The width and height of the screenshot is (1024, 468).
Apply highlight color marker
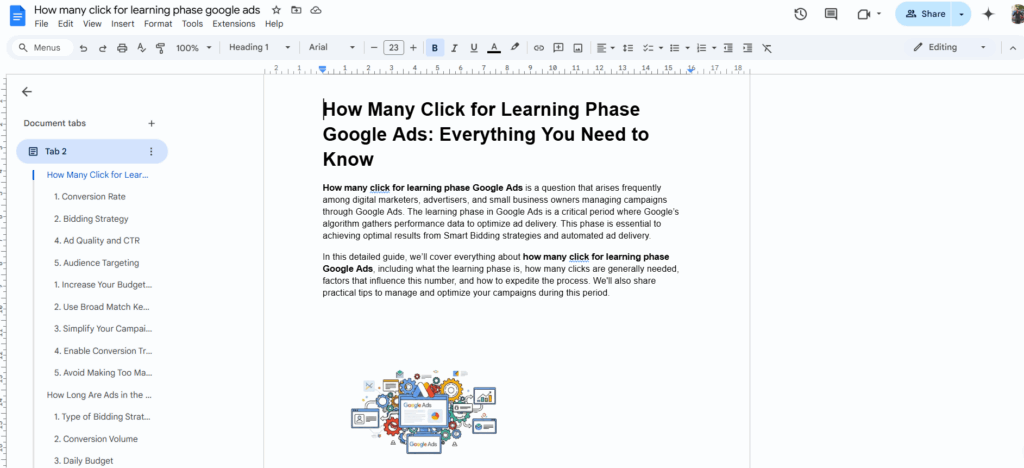(515, 48)
